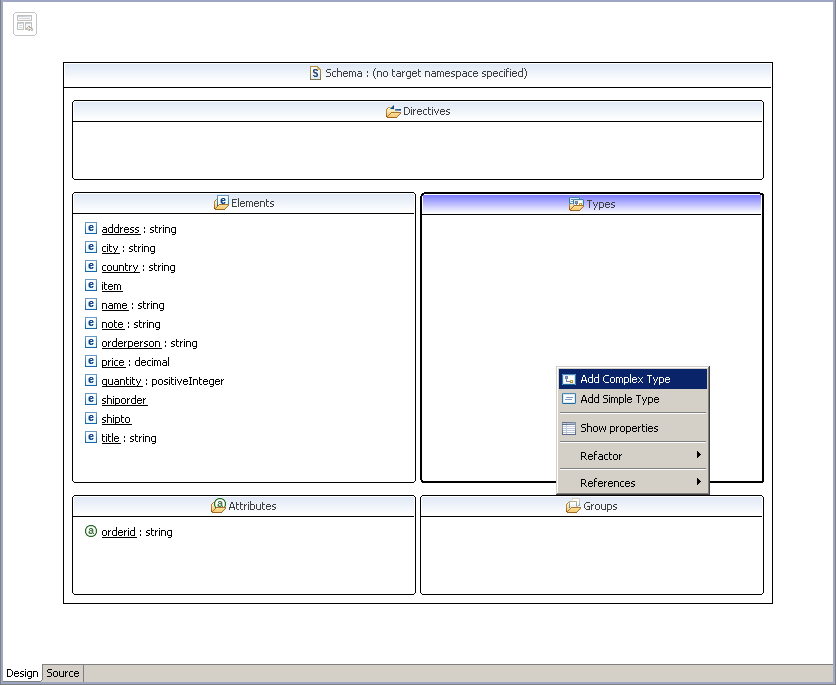Click the Directives section header label
Screen dimensions: 836x685
(427, 111)
